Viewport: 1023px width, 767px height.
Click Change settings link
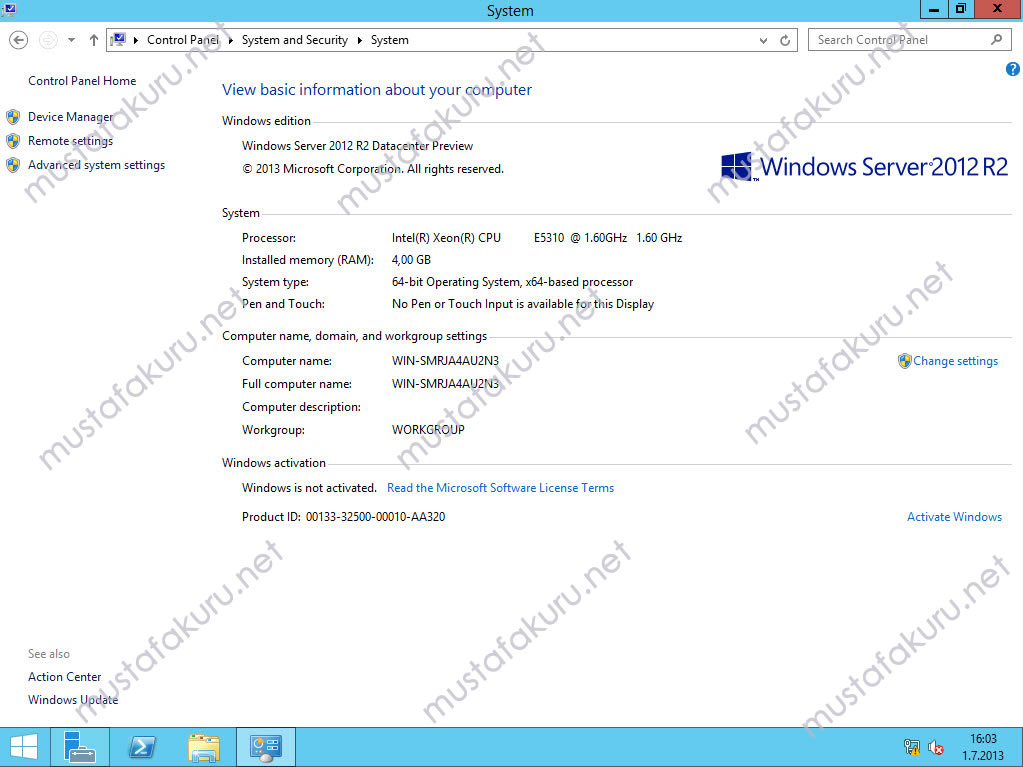(955, 361)
